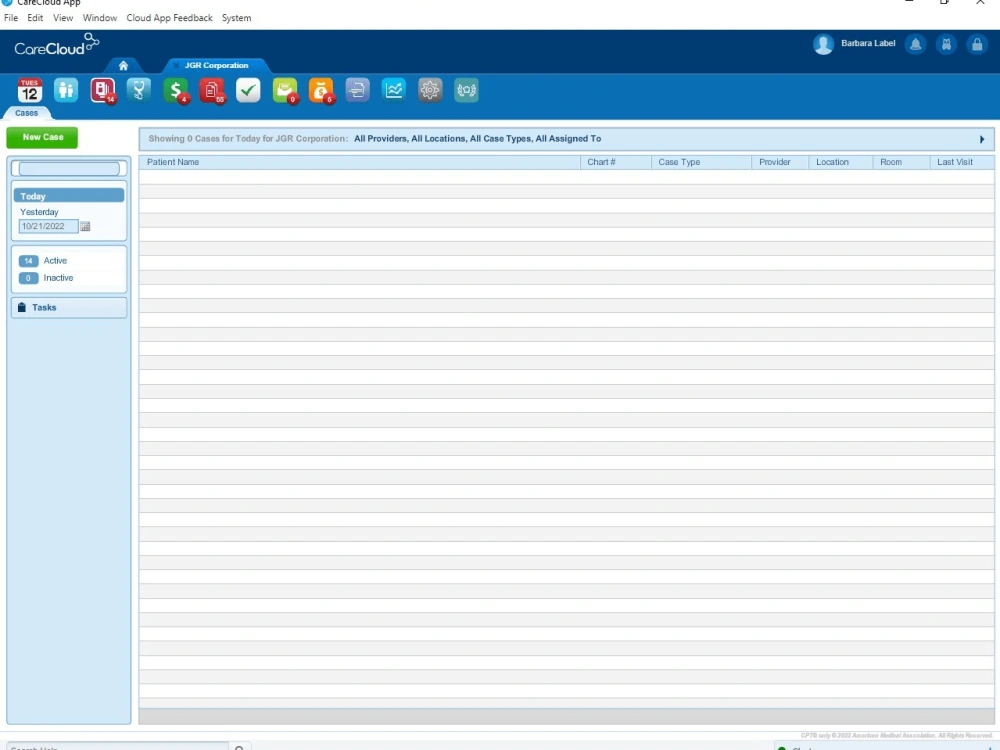Image resolution: width=1000 pixels, height=750 pixels.
Task: Show Inactive cases
Action: pyautogui.click(x=58, y=278)
